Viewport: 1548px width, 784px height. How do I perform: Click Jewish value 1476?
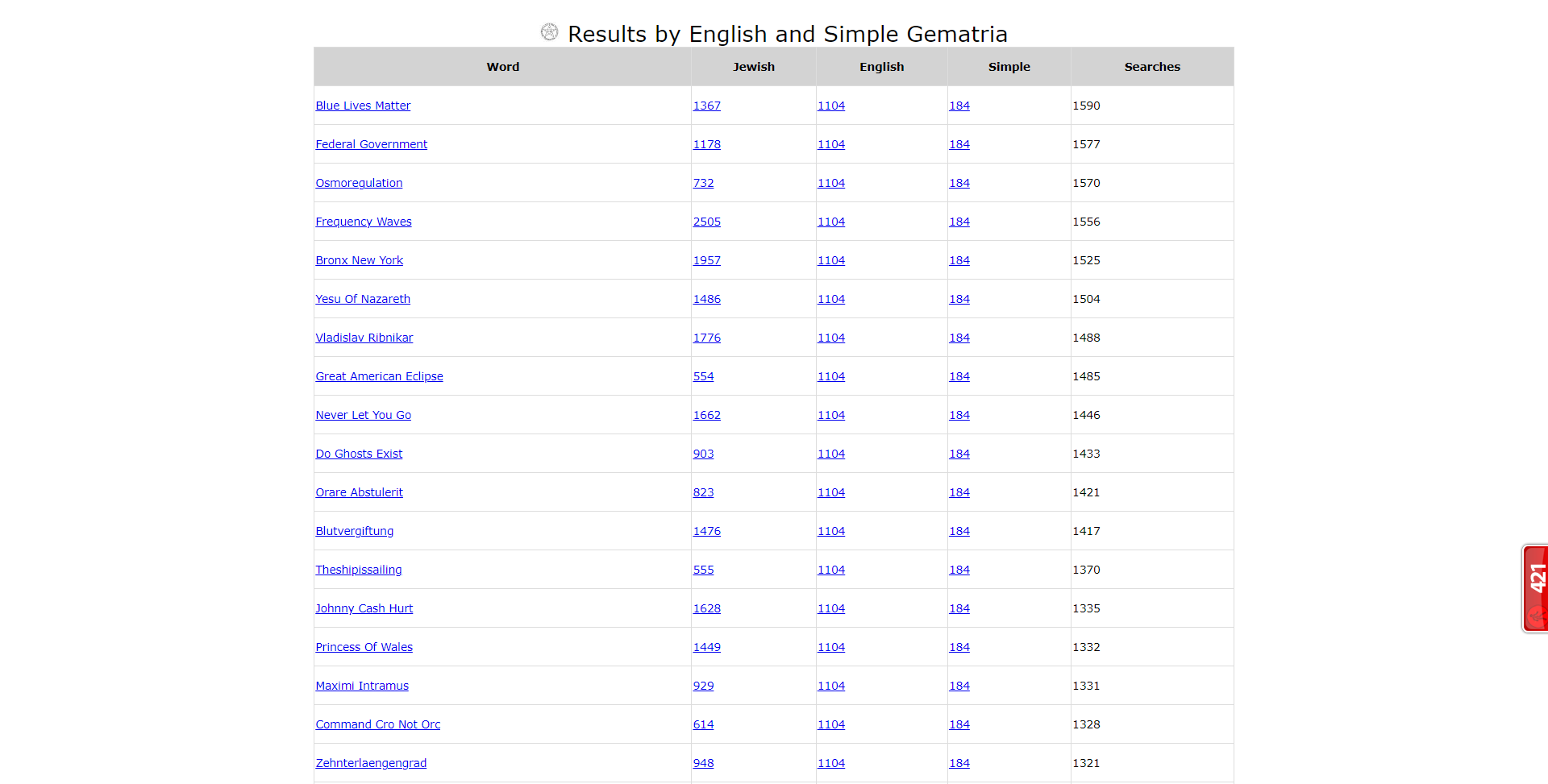coord(706,531)
